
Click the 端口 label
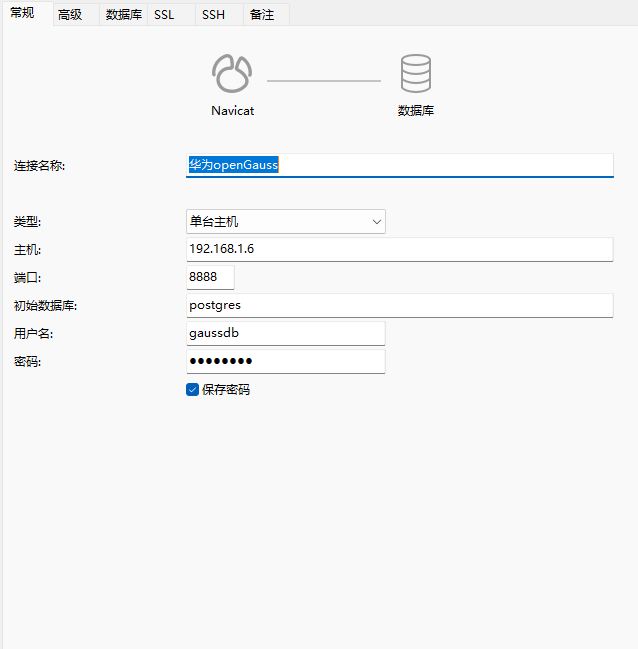pos(27,277)
